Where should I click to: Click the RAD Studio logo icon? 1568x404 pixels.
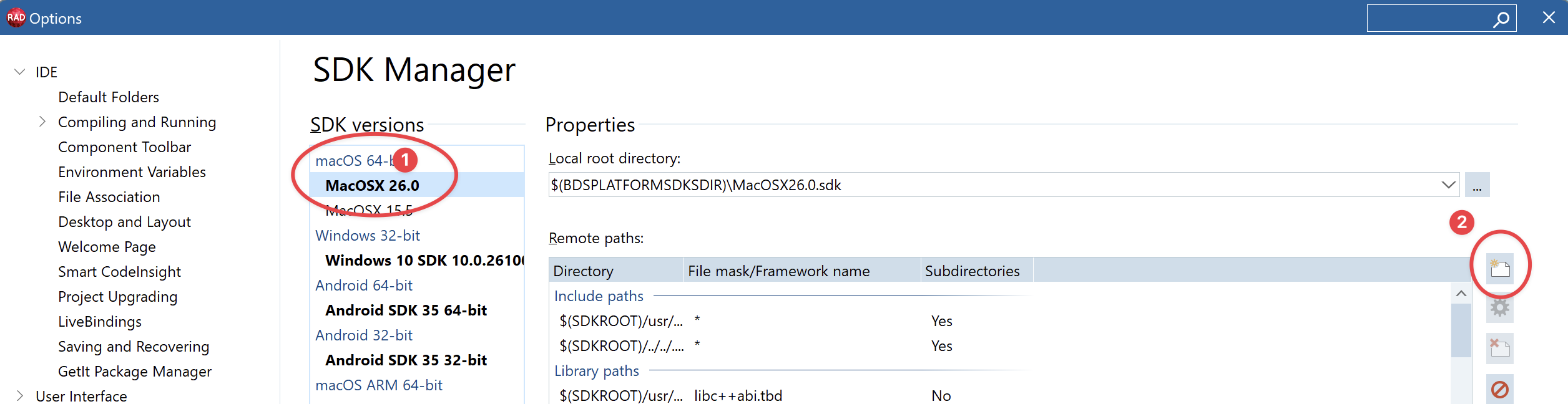[x=16, y=17]
